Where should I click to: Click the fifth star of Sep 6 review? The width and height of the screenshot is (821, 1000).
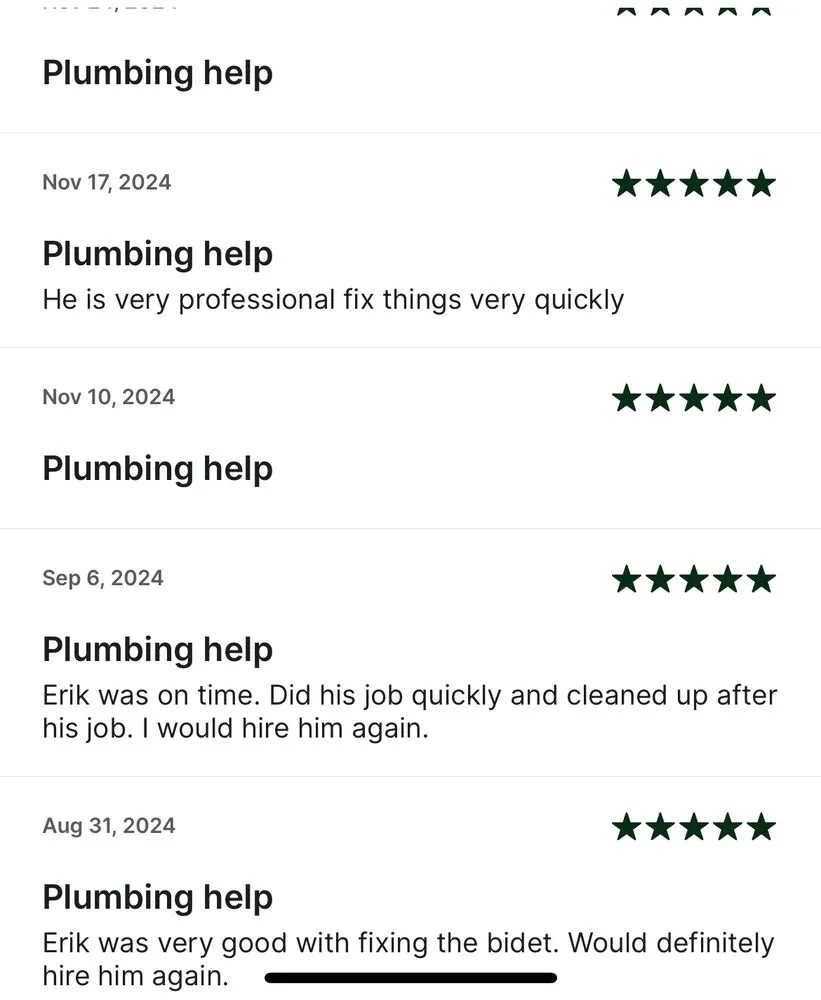point(761,579)
